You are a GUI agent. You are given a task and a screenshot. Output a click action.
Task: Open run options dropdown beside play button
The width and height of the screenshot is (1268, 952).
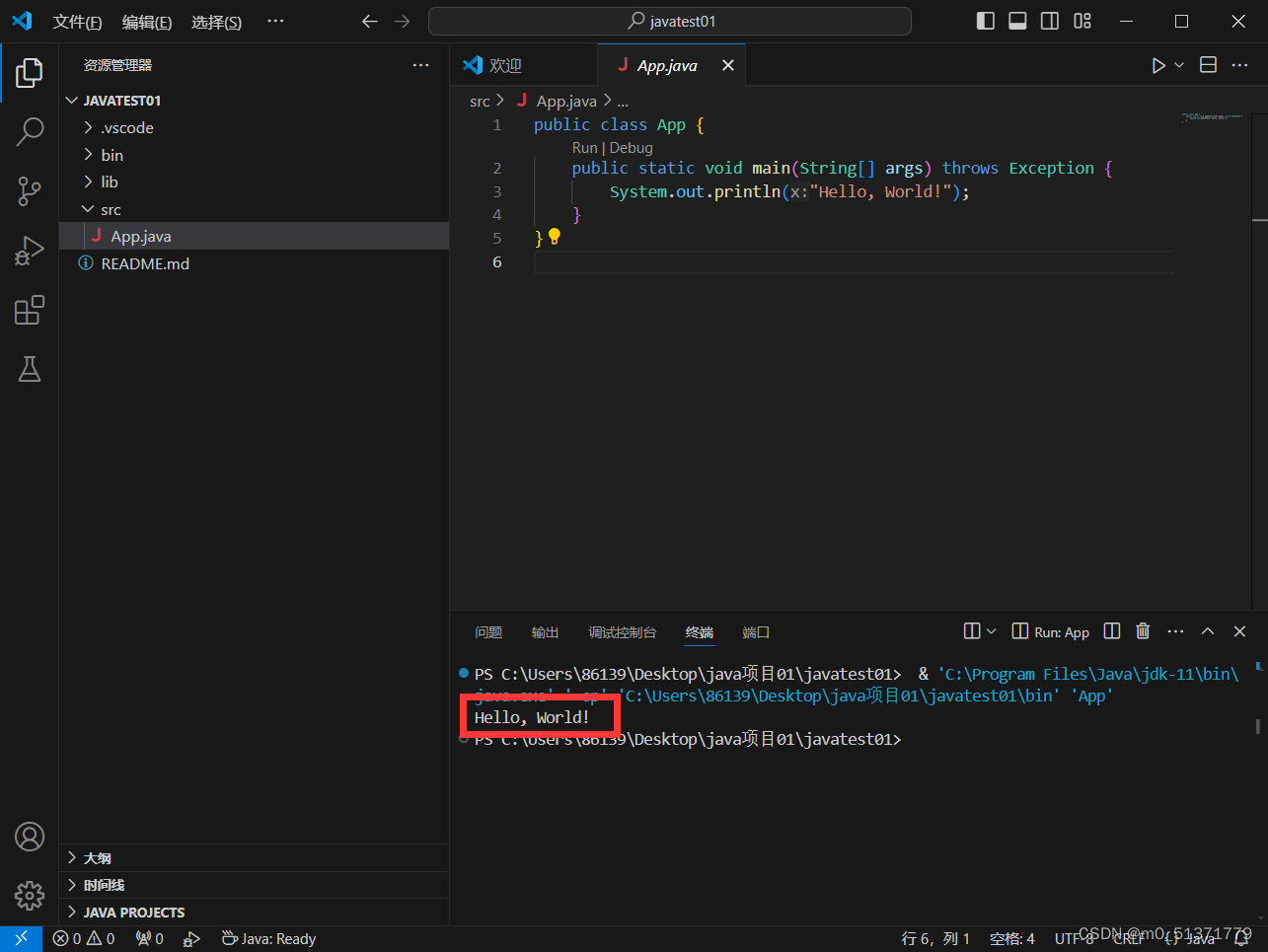[x=1179, y=65]
